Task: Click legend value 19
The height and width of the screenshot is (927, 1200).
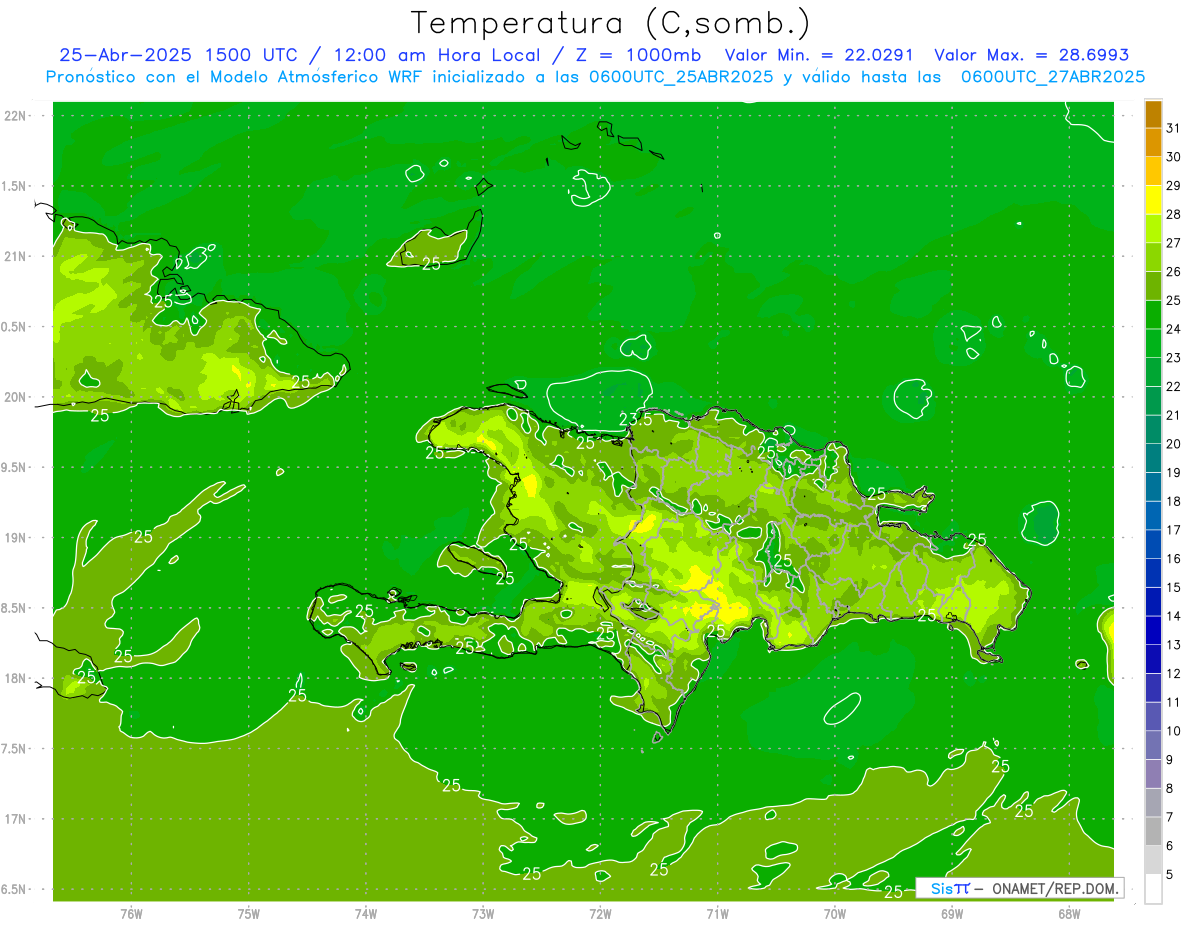Action: (1173, 473)
